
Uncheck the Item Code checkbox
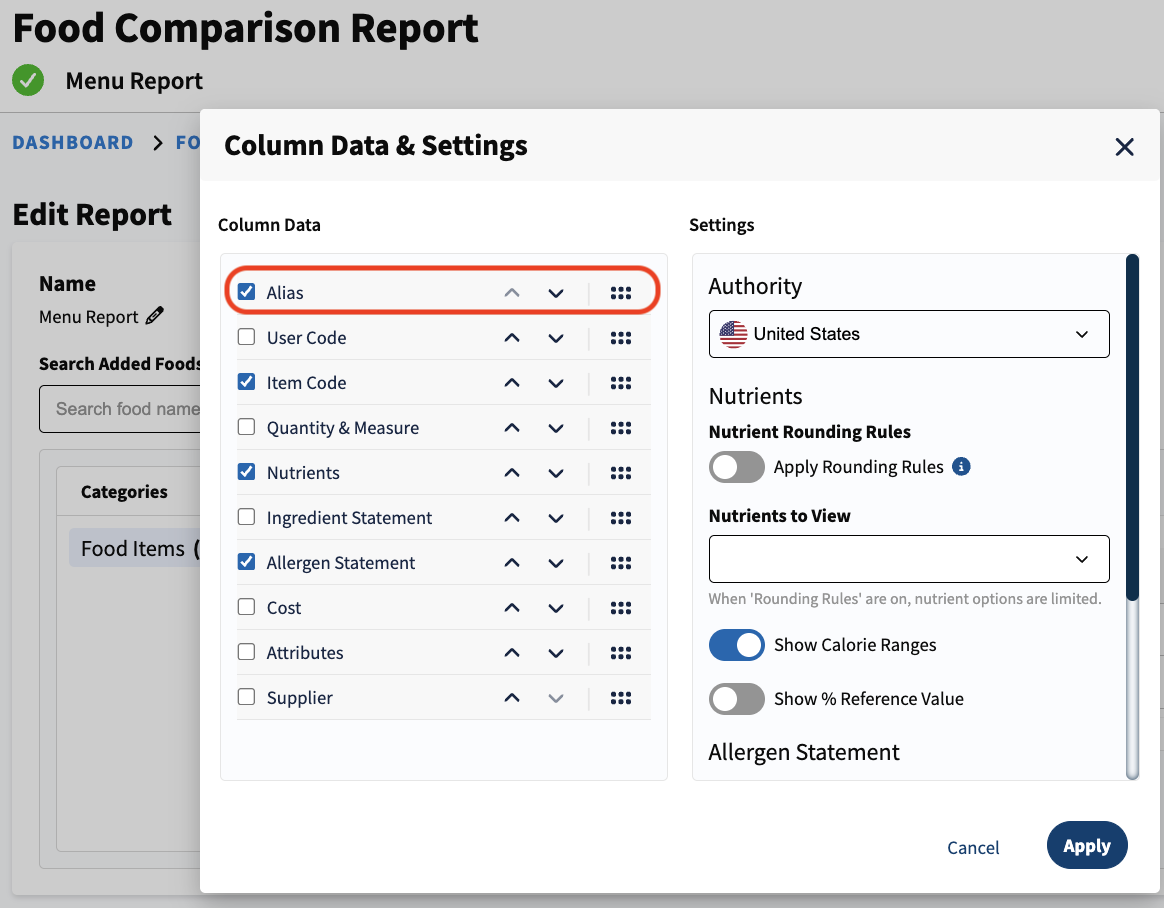click(246, 382)
